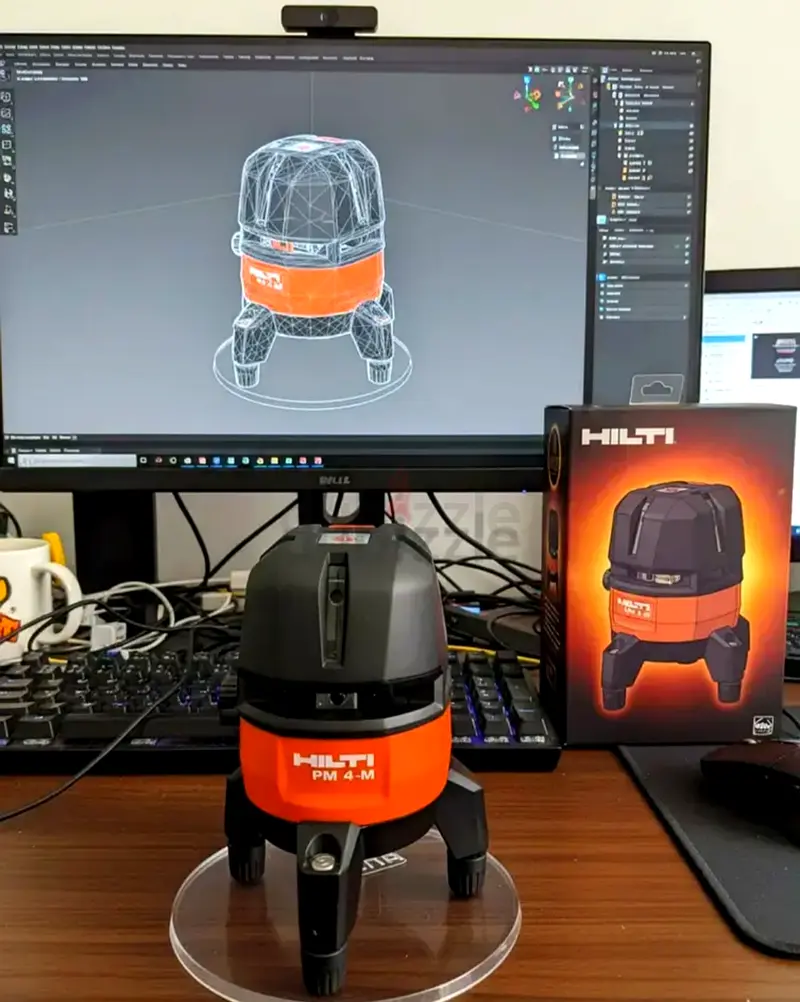
Task: Select the topmost Select Box tool in Blender's left toolbar
Action: coord(6,97)
